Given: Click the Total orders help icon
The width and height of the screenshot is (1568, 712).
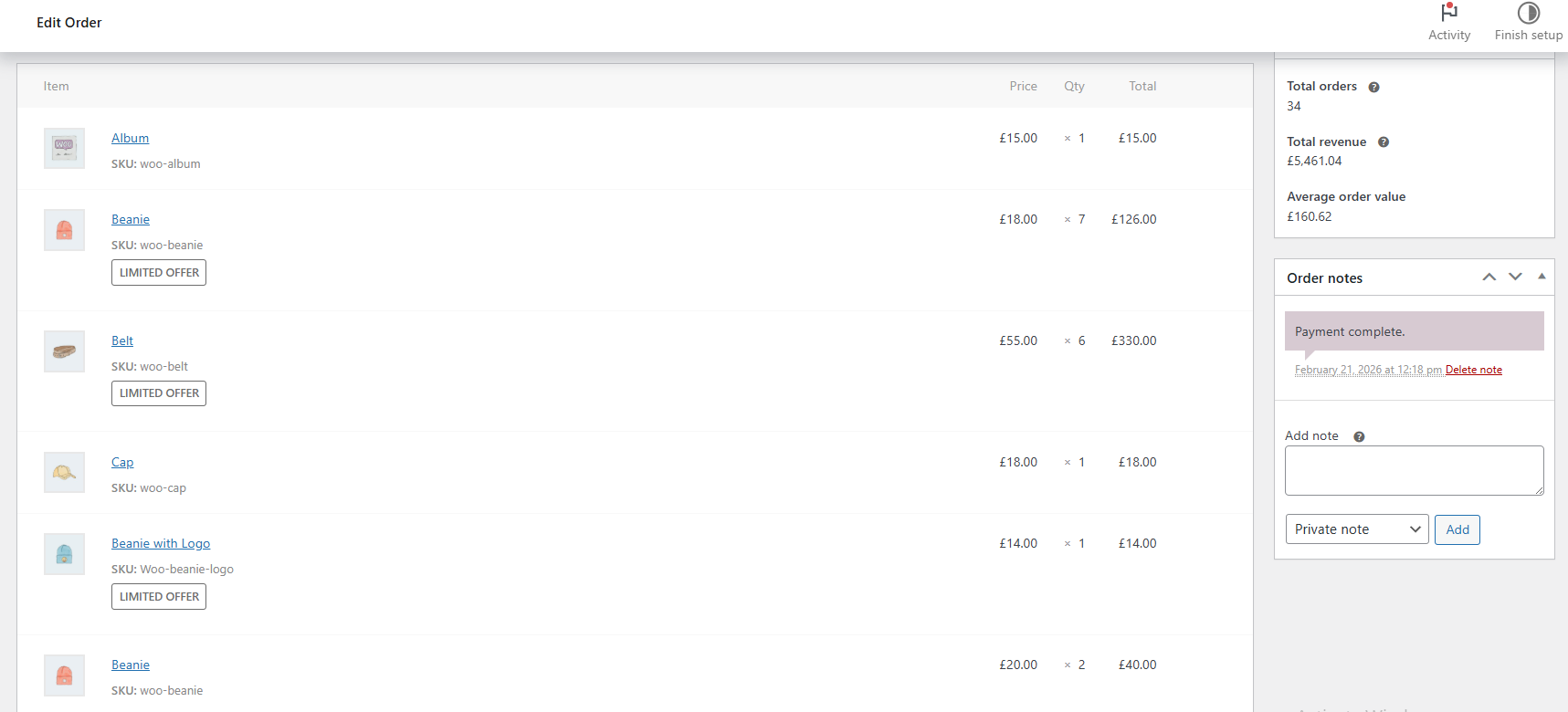Looking at the screenshot, I should 1373,87.
